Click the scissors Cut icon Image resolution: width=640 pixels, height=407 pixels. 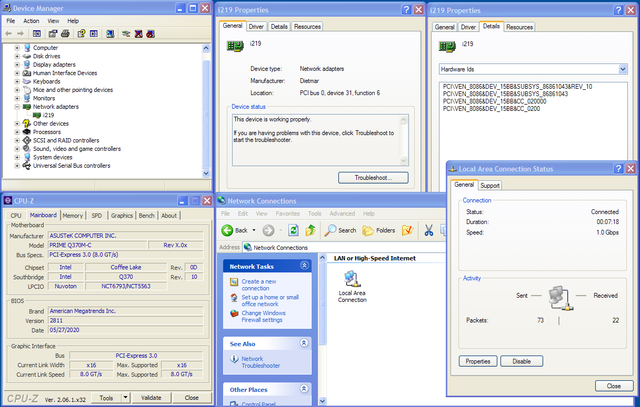coord(429,231)
